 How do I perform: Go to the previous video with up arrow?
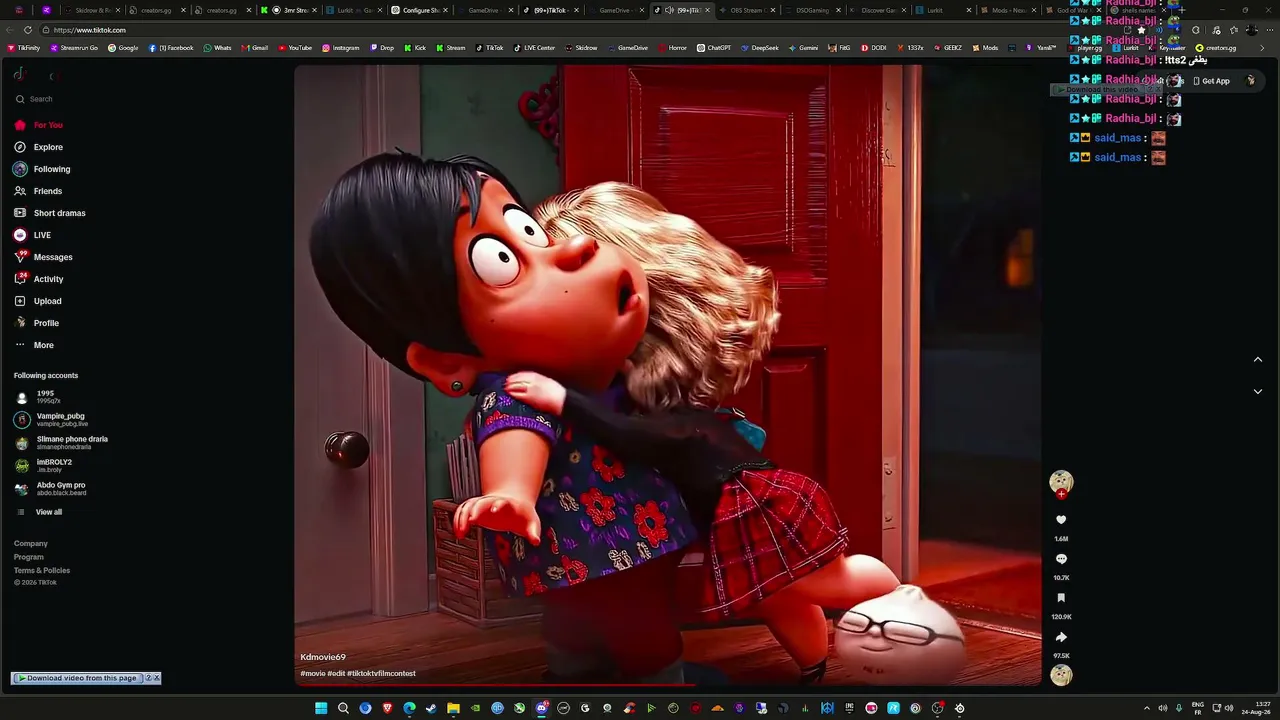coord(1258,360)
